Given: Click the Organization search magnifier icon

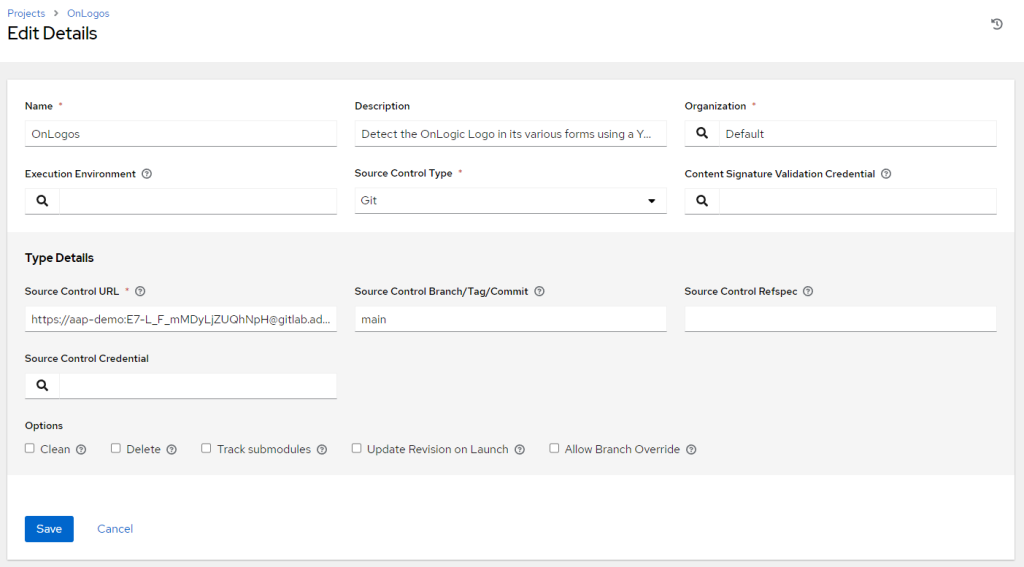Looking at the screenshot, I should pos(702,133).
